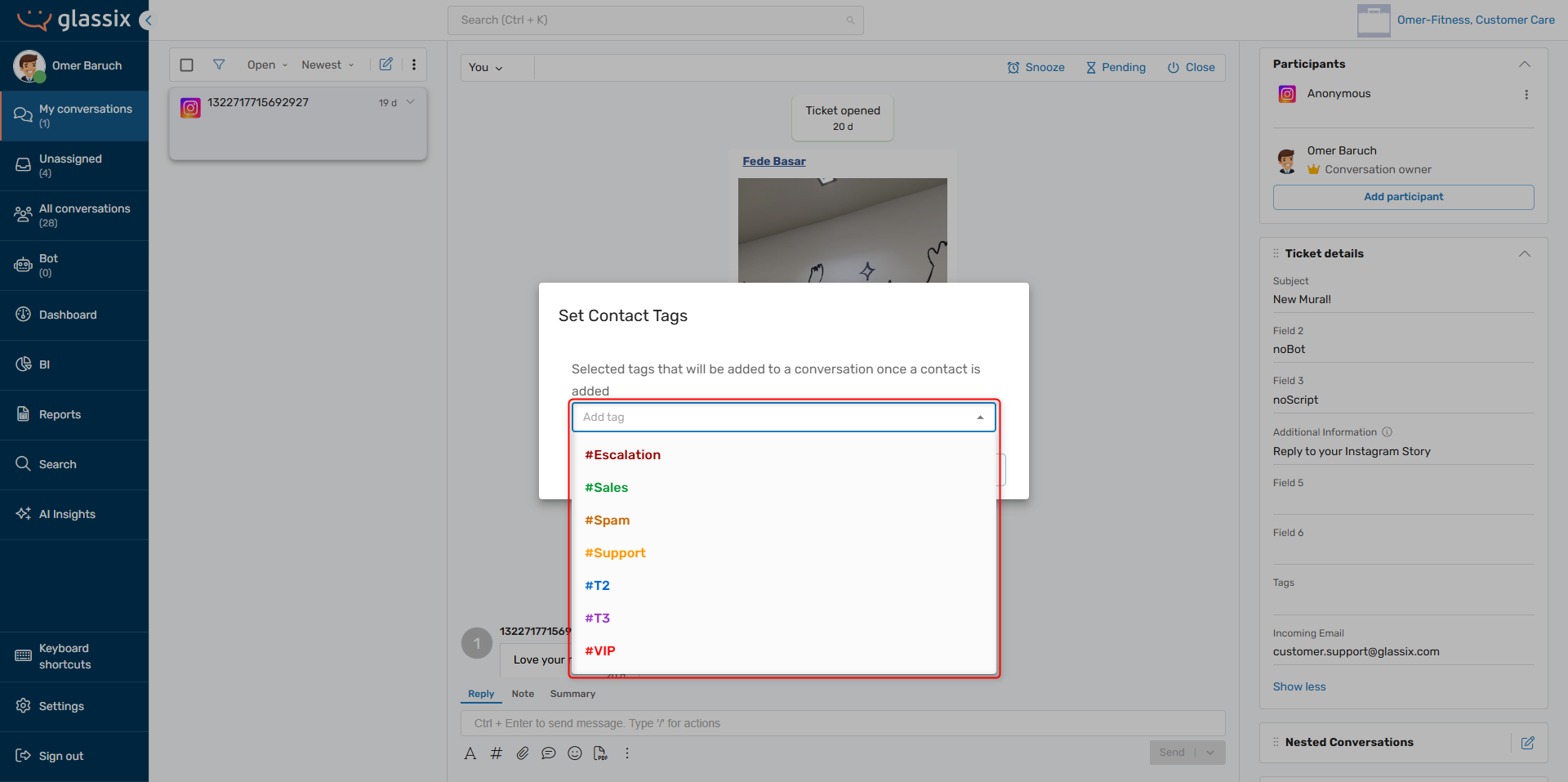Select the Instagram conversation 1322717715692927
The width and height of the screenshot is (1568, 782).
click(x=298, y=123)
